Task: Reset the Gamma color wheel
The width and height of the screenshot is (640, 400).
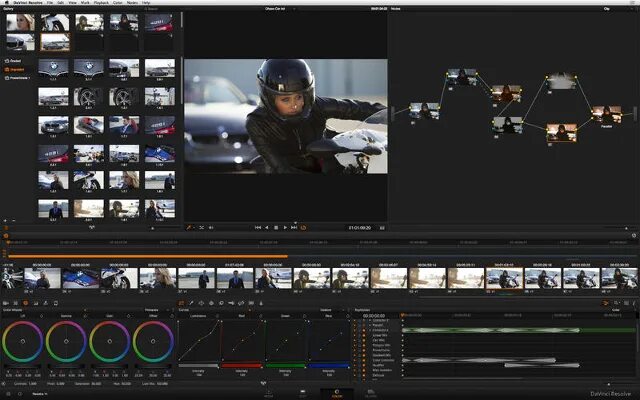Action: (85, 316)
